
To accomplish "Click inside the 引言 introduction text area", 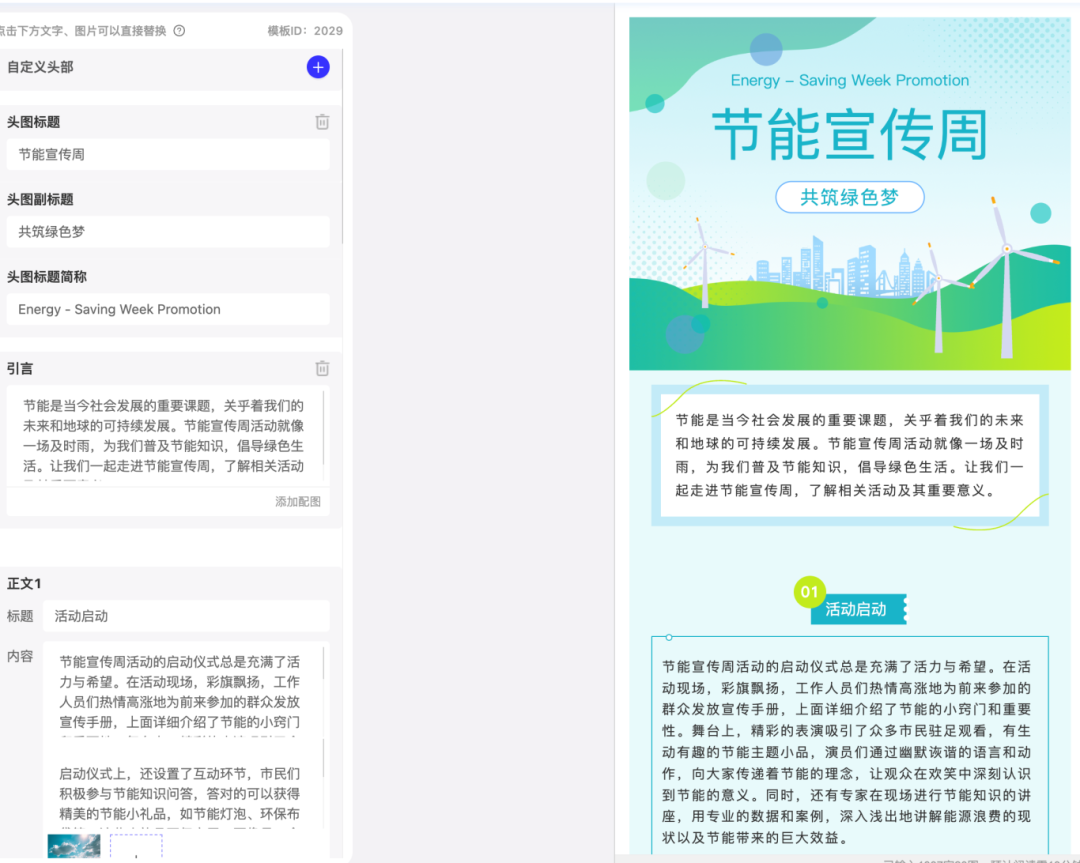I will pos(168,440).
